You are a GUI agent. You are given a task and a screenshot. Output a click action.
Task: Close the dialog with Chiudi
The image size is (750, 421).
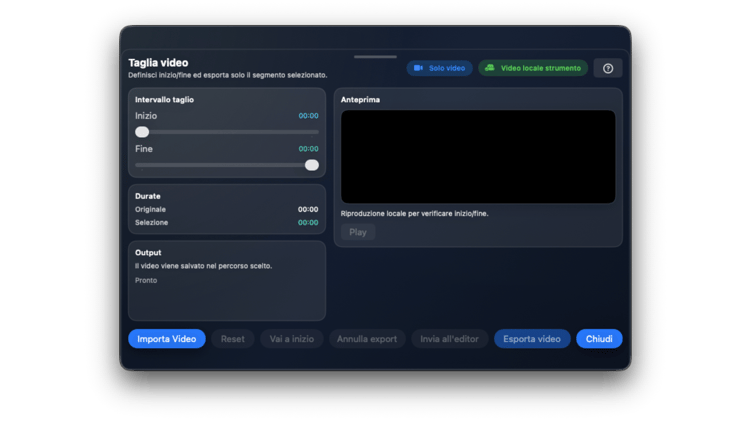pos(599,339)
